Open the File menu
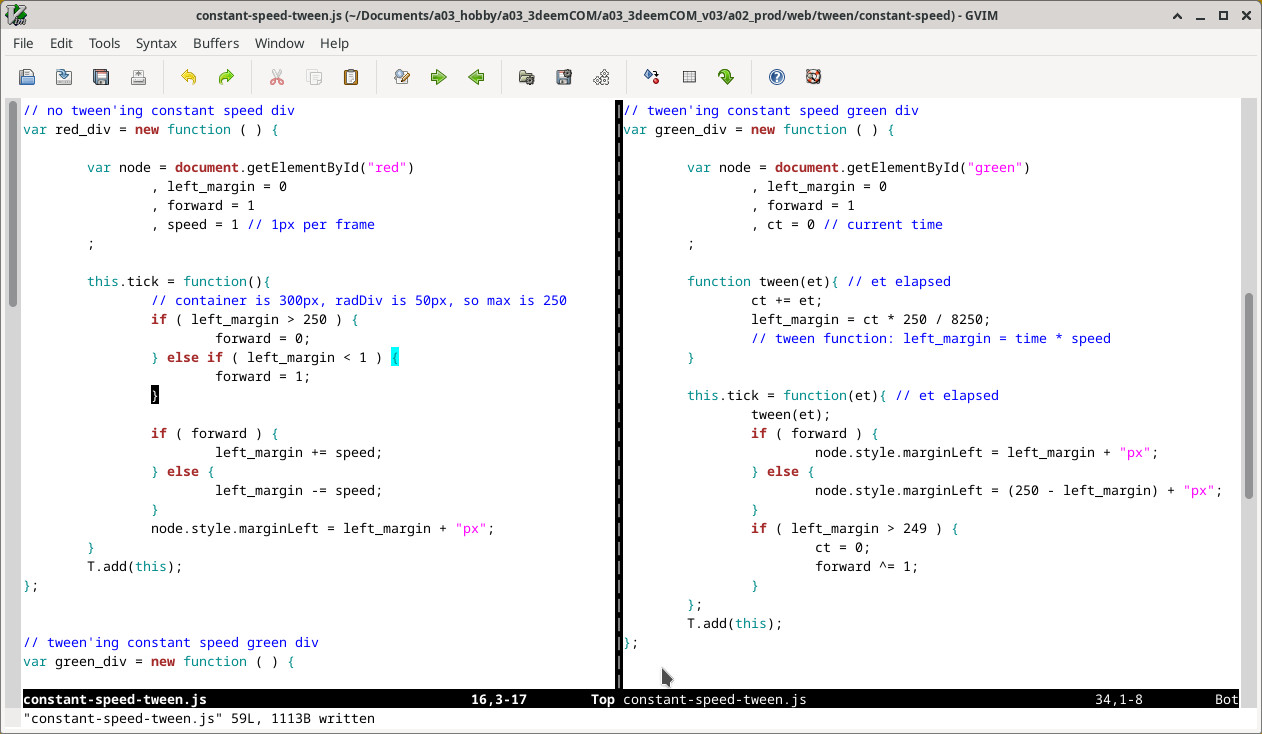Image resolution: width=1262 pixels, height=734 pixels. coord(23,43)
